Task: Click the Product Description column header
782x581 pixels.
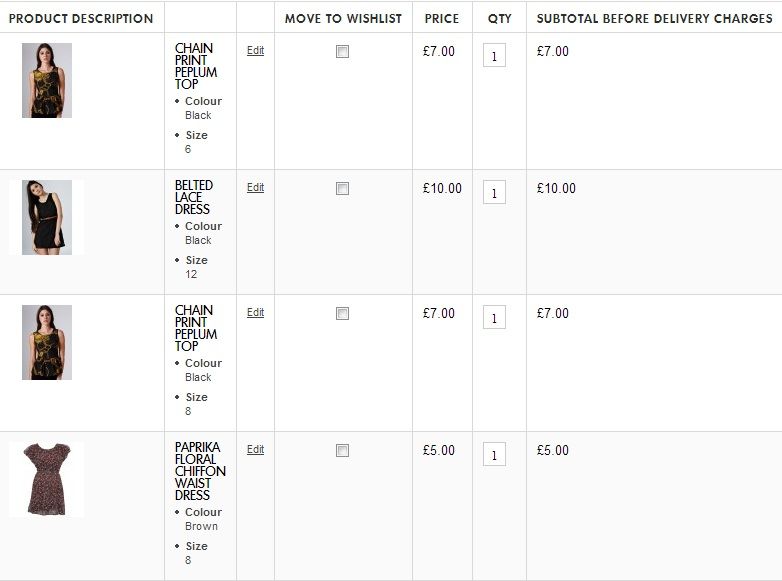Action: point(81,18)
